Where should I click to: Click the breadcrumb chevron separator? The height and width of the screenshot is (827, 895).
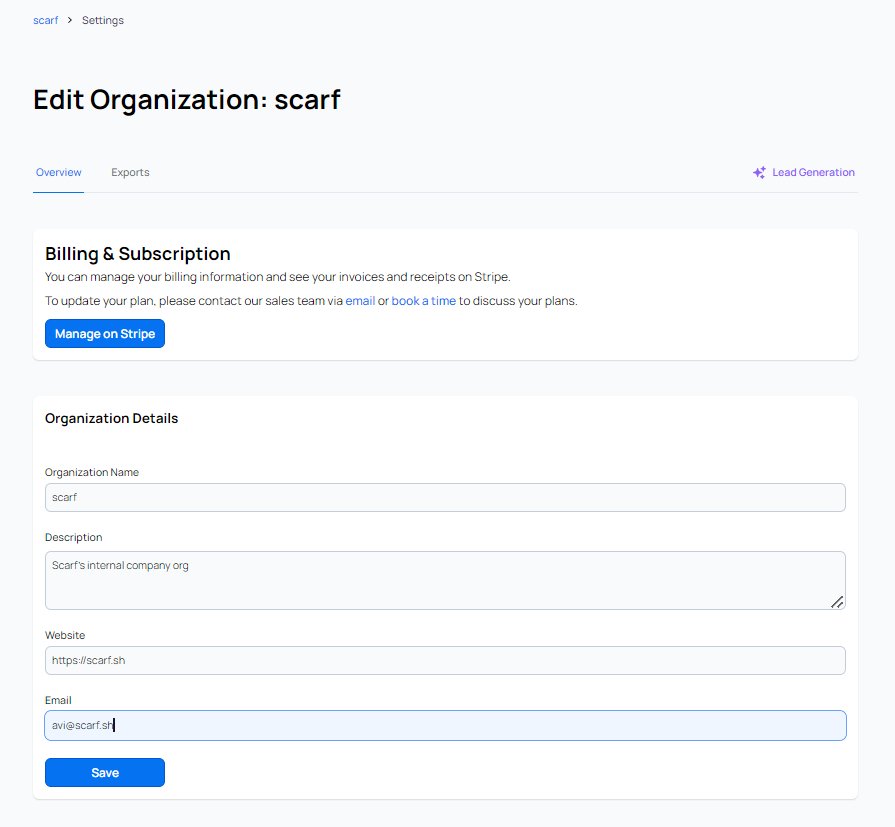70,21
